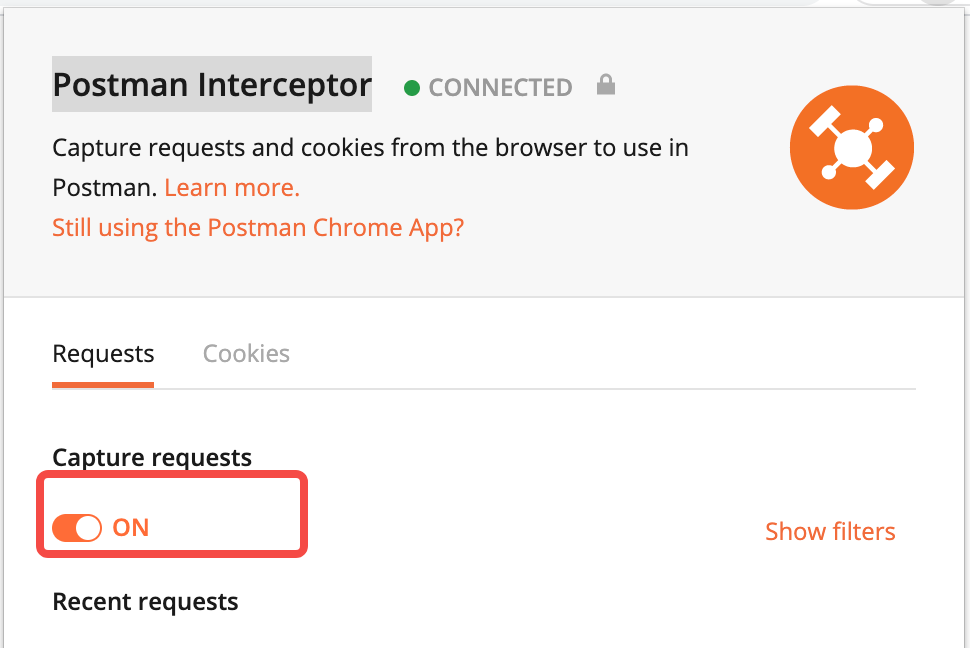Click the description text starting with Capture requests and cookies
Viewport: 970px width, 648px height.
click(x=370, y=149)
